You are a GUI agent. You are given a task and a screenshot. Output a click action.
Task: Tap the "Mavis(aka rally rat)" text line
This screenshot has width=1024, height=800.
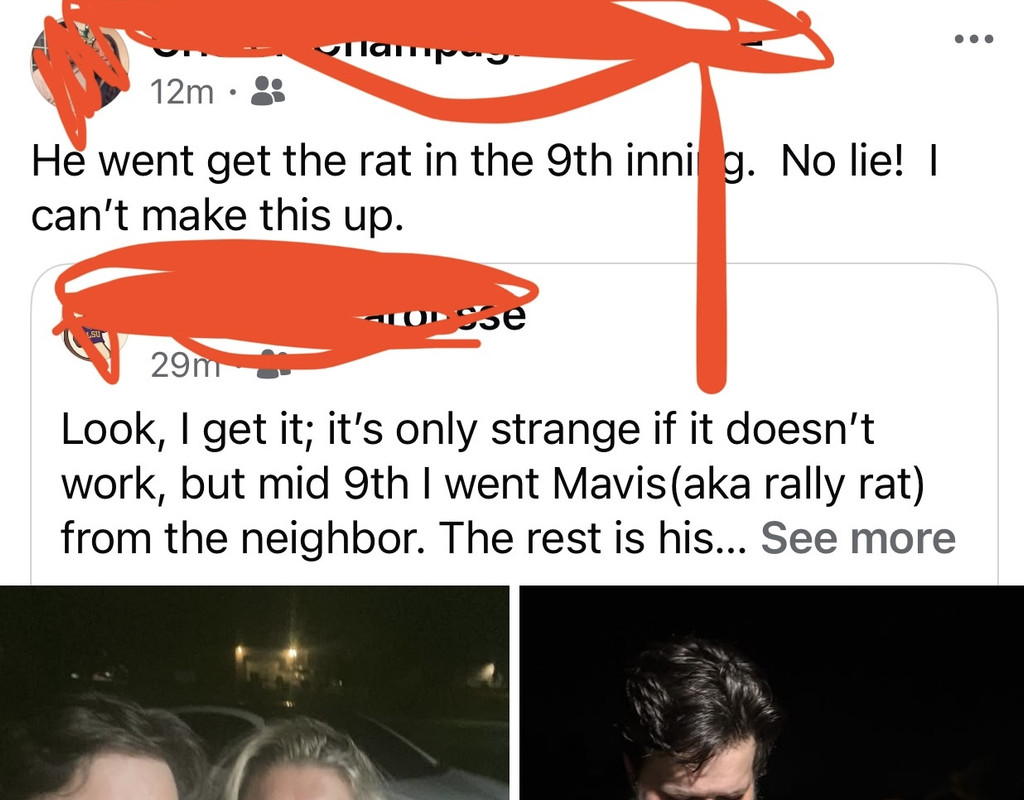point(493,485)
